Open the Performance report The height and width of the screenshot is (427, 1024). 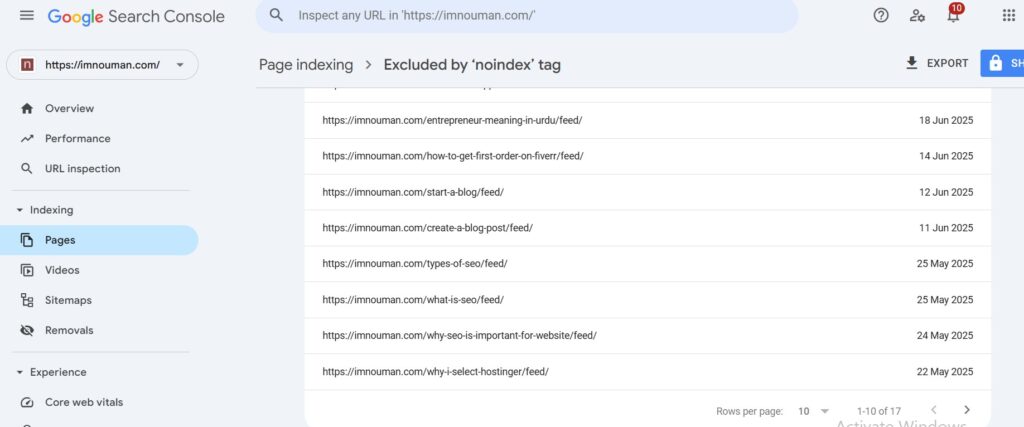pyautogui.click(x=78, y=138)
